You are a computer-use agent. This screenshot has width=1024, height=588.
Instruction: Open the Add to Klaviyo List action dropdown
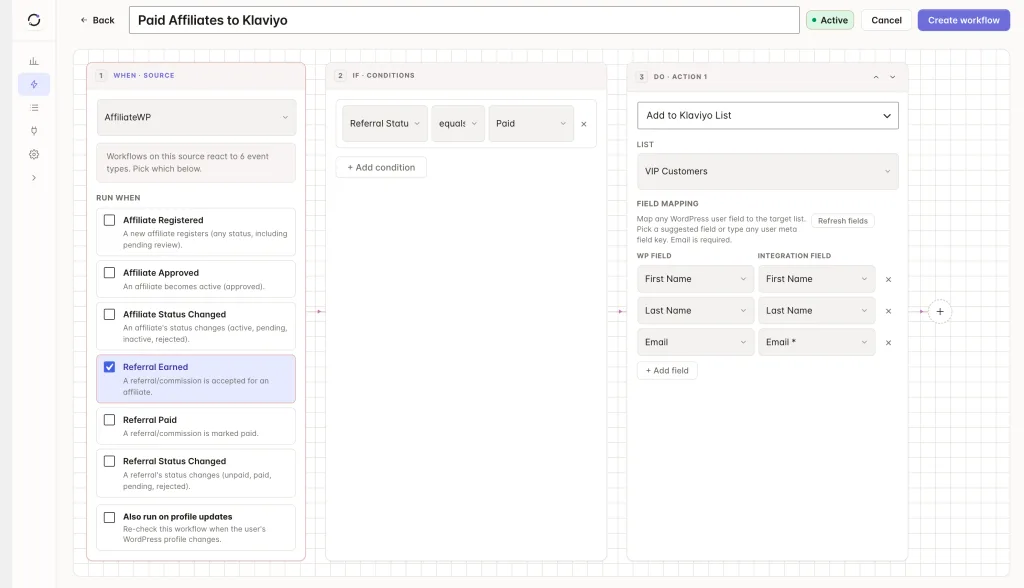(767, 115)
